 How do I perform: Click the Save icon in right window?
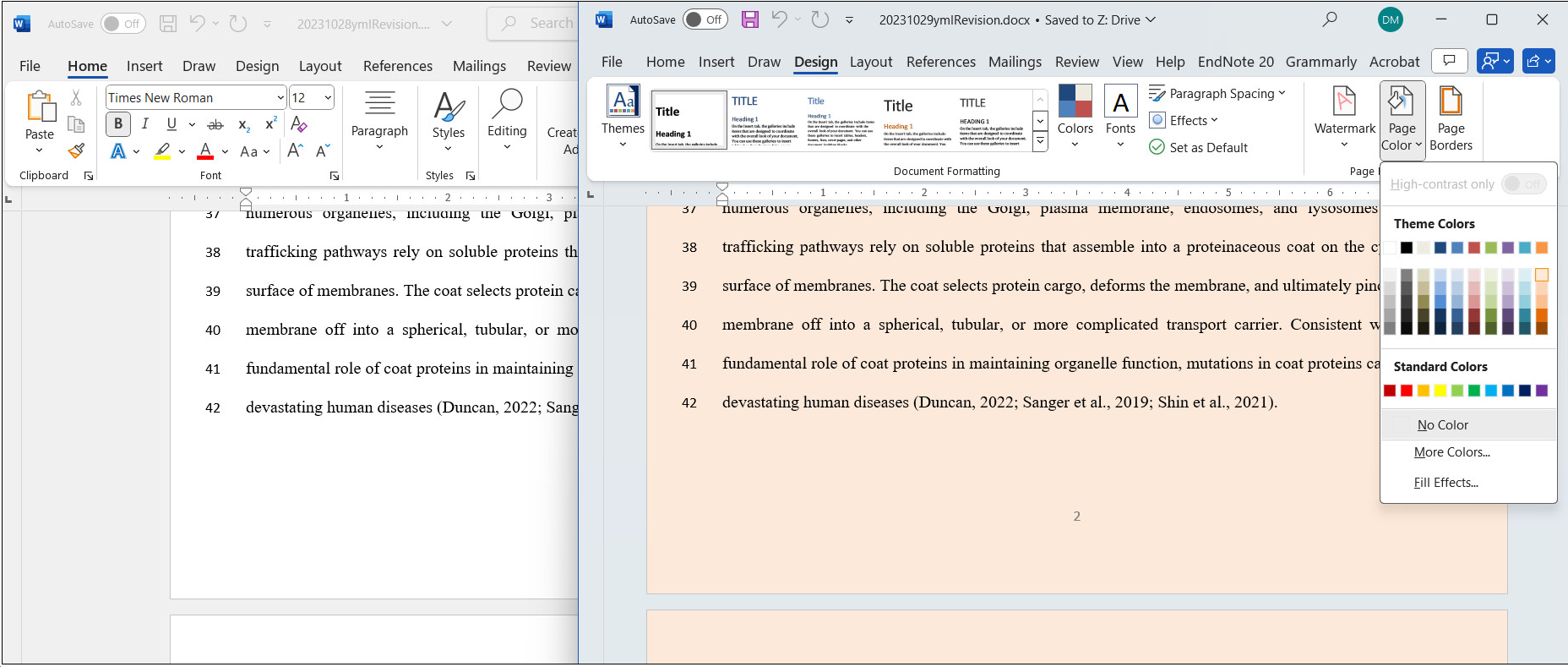click(749, 19)
